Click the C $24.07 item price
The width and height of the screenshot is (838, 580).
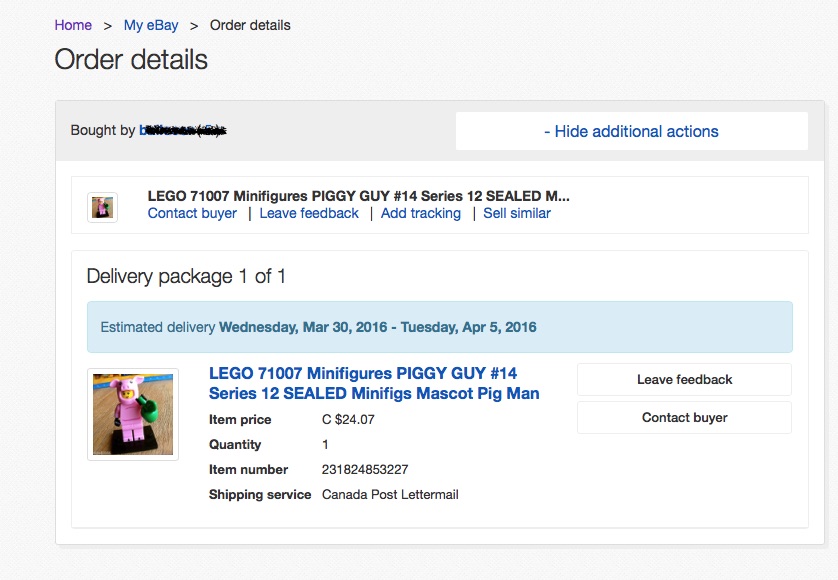click(348, 419)
